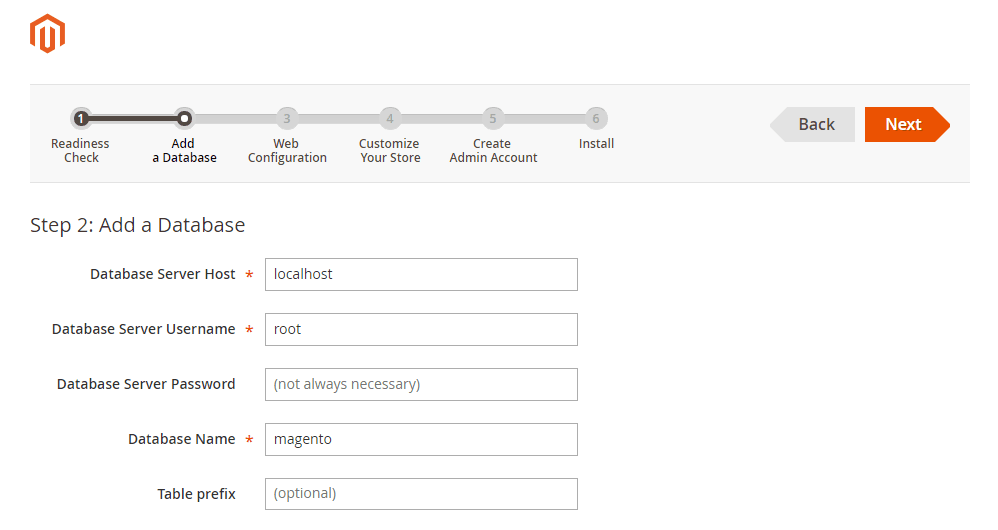
Task: Click the Magento logo icon
Action: (47, 34)
